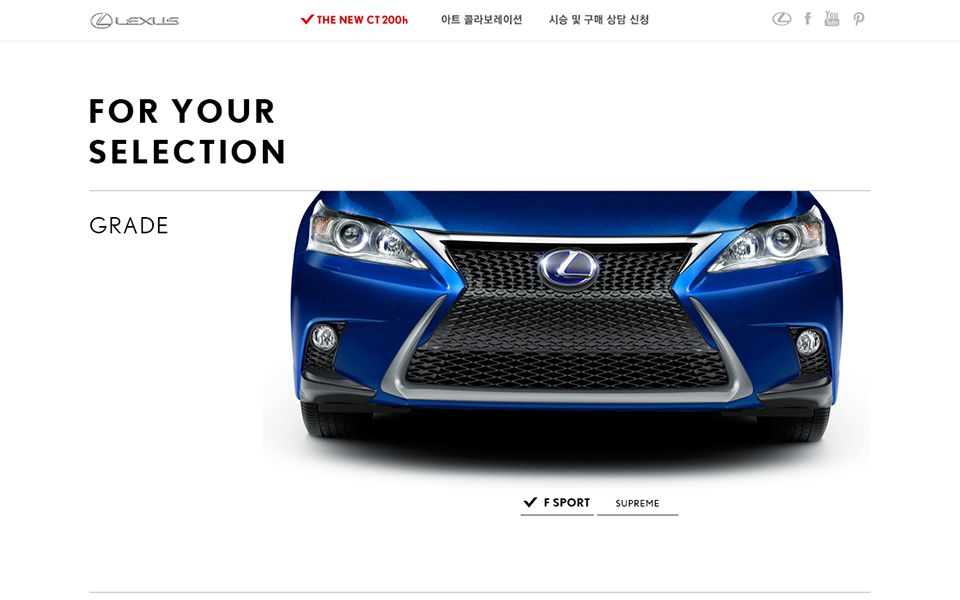Open the Facebook icon link
Image resolution: width=960 pixels, height=600 pixels.
(x=808, y=19)
